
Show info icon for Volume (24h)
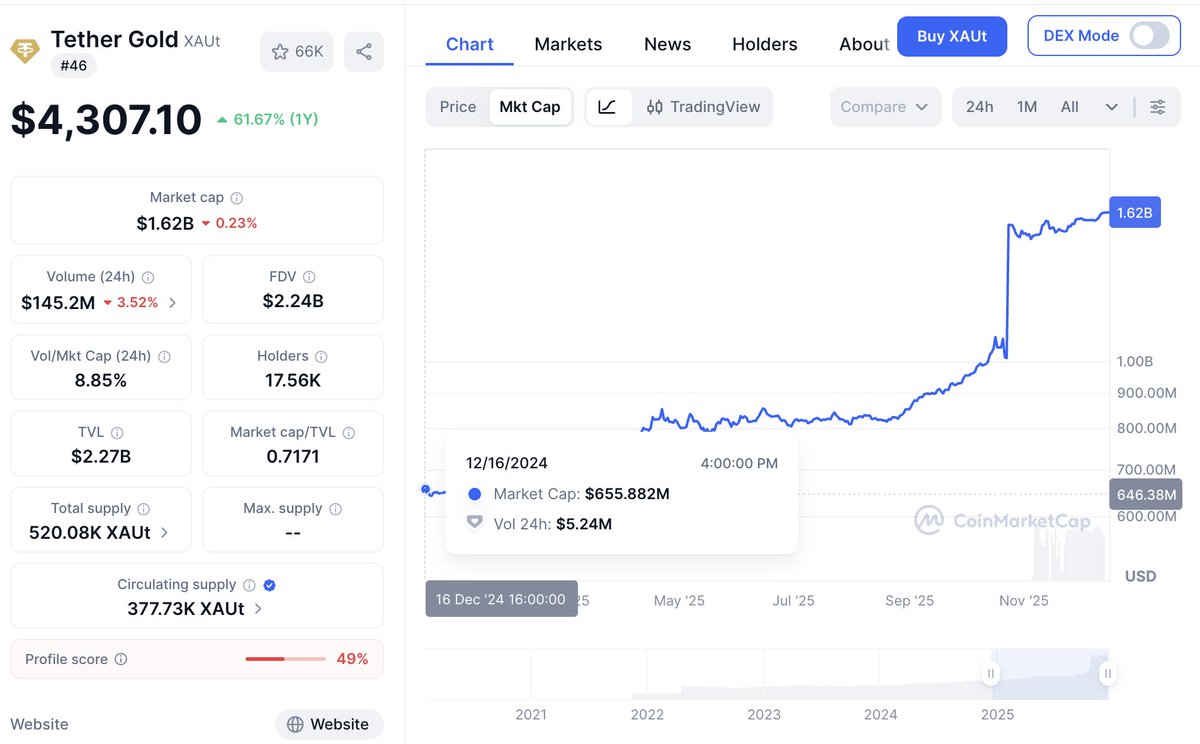pos(148,277)
